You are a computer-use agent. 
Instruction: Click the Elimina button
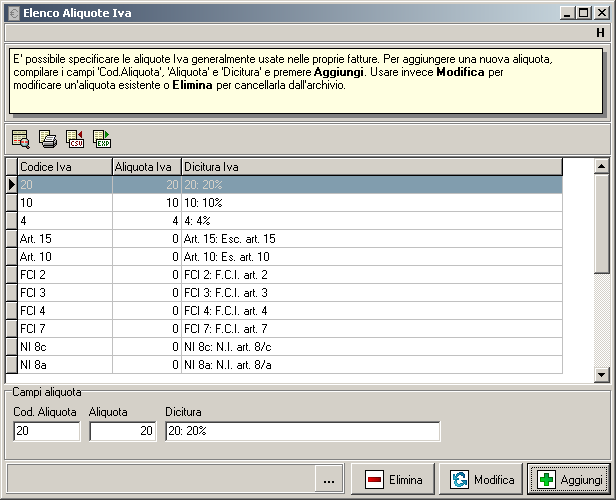393,479
